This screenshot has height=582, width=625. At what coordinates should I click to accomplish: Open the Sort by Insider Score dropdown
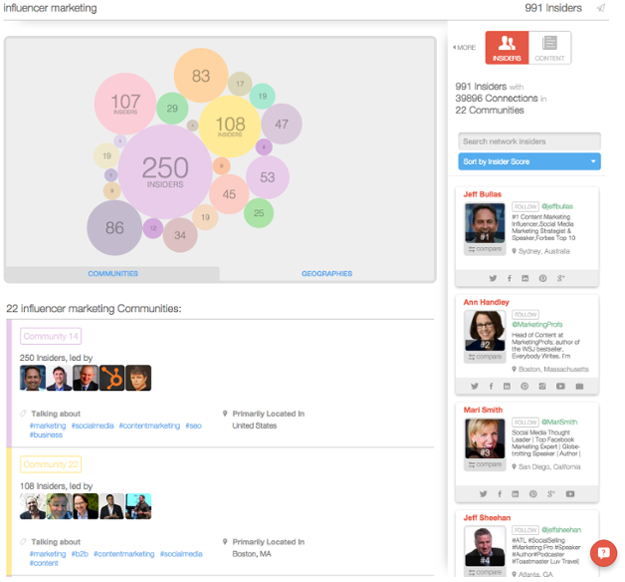coord(529,161)
